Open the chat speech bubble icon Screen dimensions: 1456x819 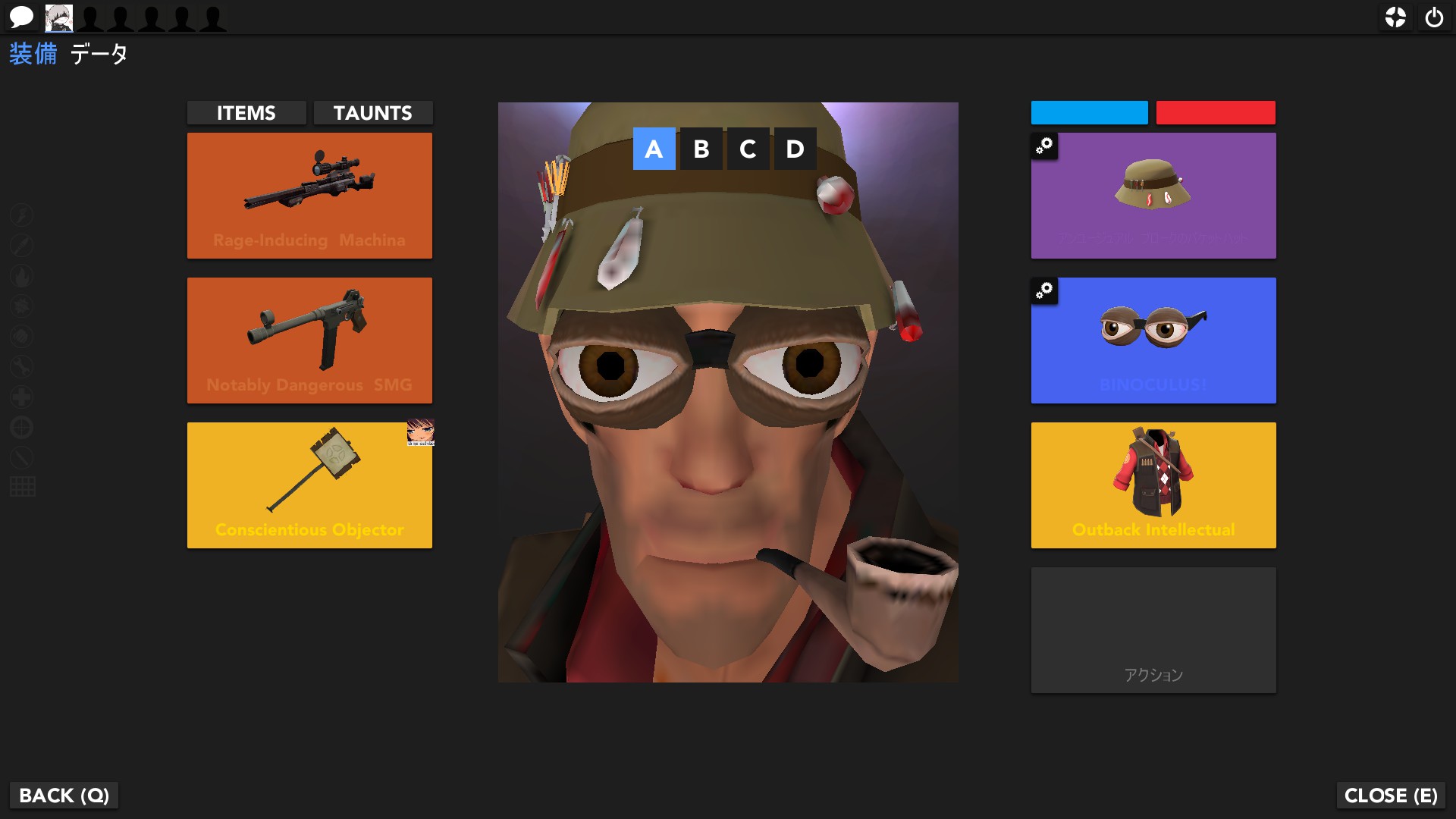point(21,17)
